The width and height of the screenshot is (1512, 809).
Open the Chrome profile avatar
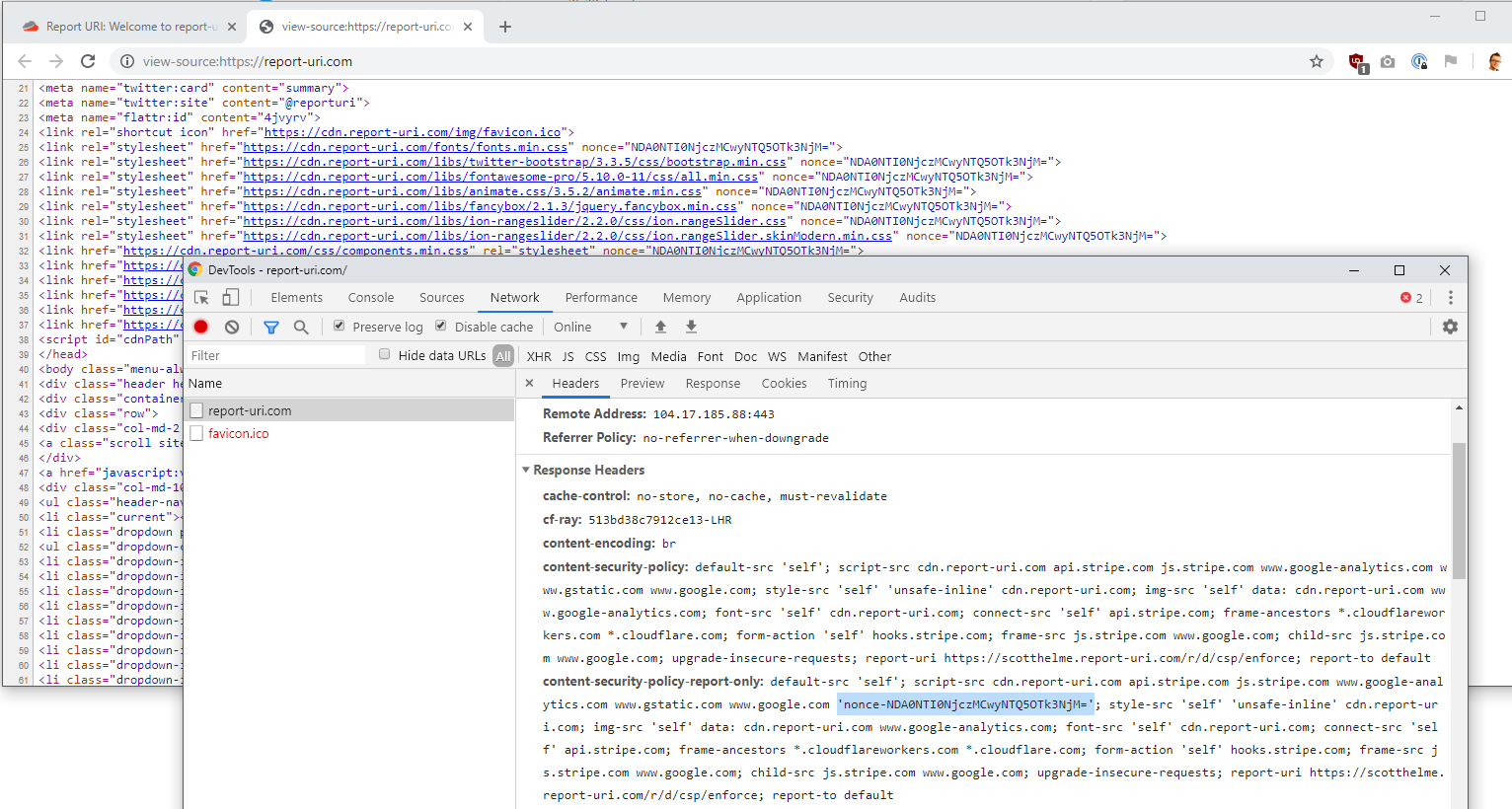[1494, 61]
